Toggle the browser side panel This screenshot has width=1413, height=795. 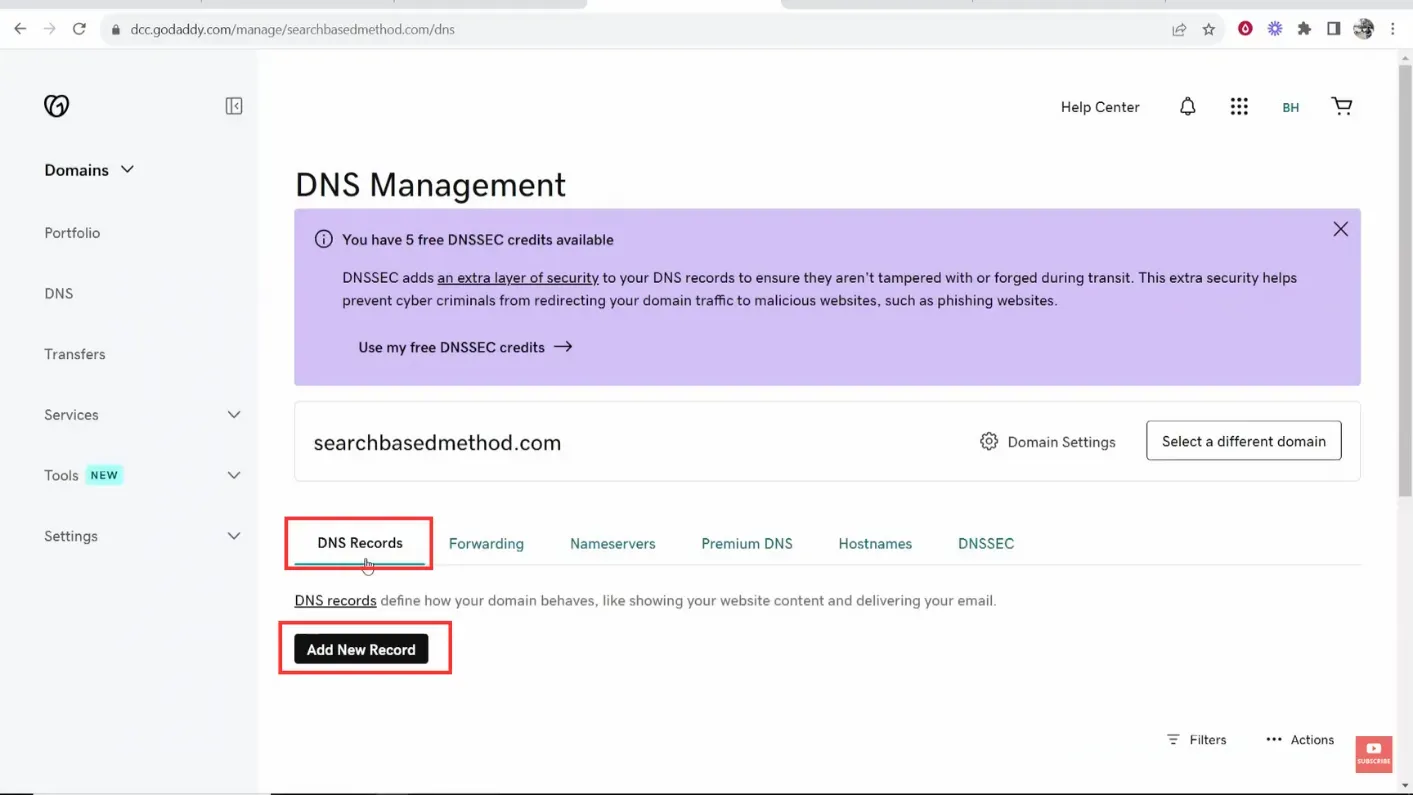click(x=1333, y=29)
